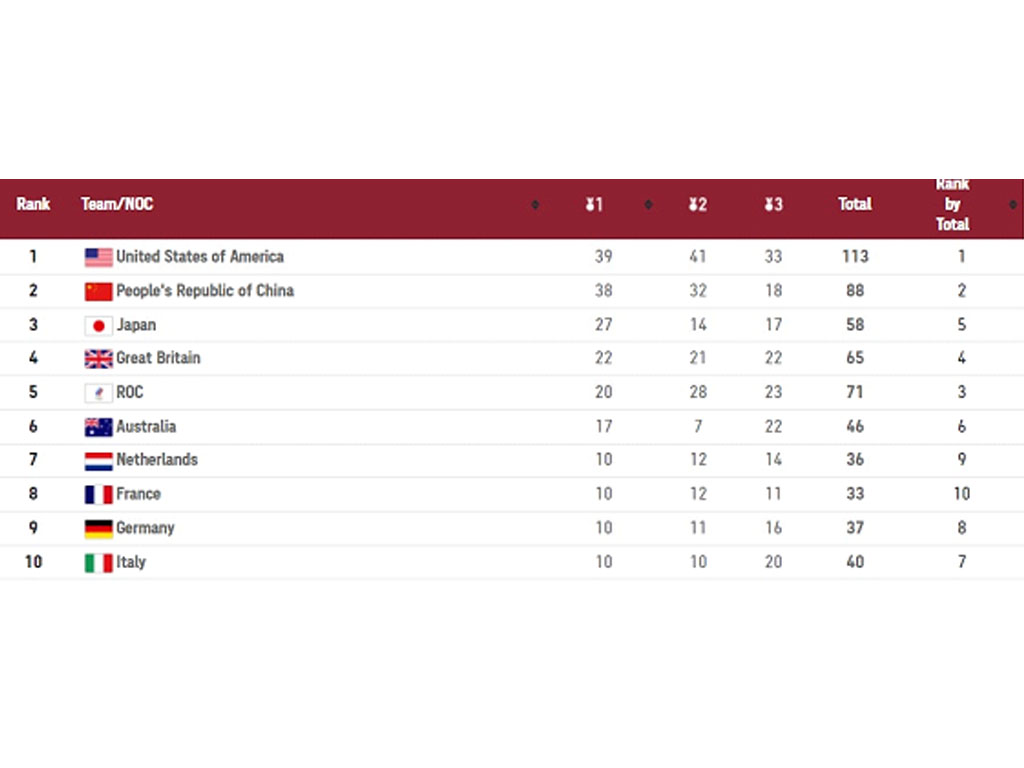Viewport: 1024px width, 768px height.
Task: Open the France team link
Action: [x=138, y=494]
